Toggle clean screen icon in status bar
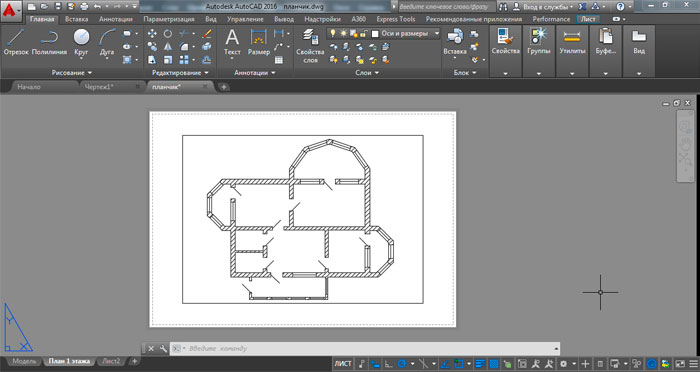This screenshot has width=700, height=372. click(x=679, y=364)
